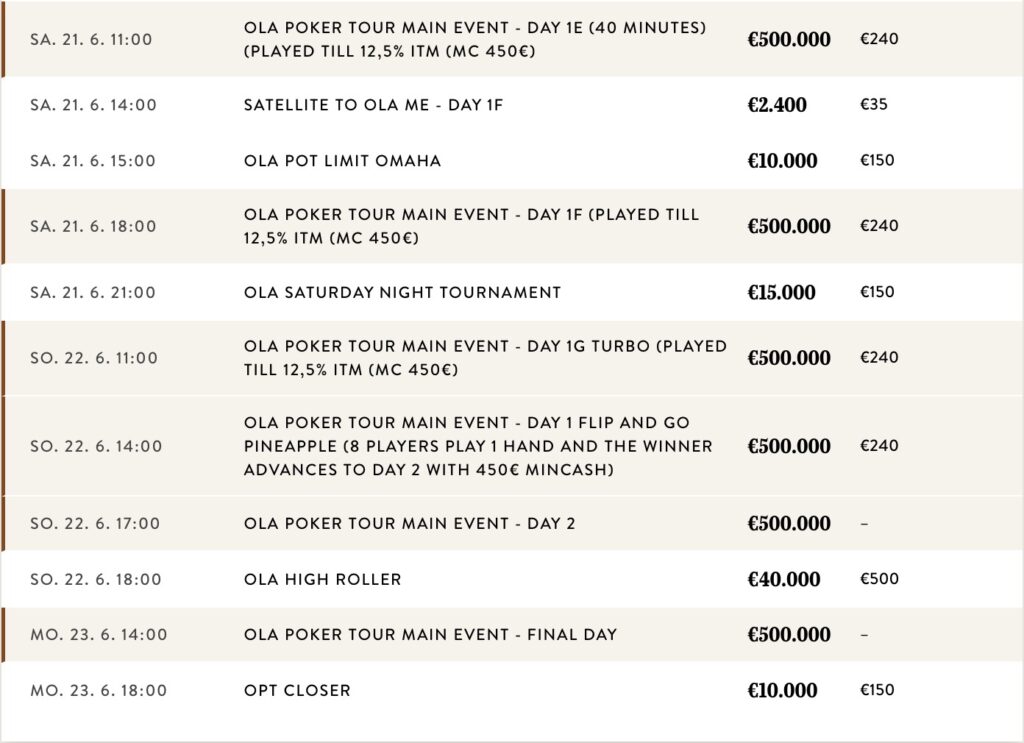The image size is (1024, 743).
Task: Select Main Event Day 1E (40 minutes) title
Action: click(x=475, y=39)
